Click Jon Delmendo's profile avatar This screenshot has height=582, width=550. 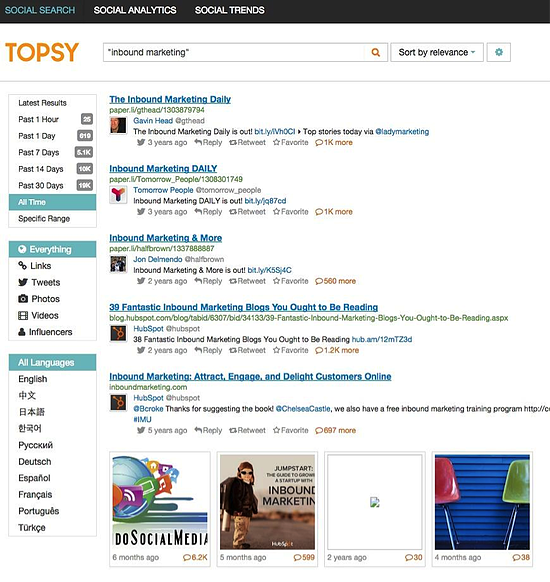tap(118, 264)
